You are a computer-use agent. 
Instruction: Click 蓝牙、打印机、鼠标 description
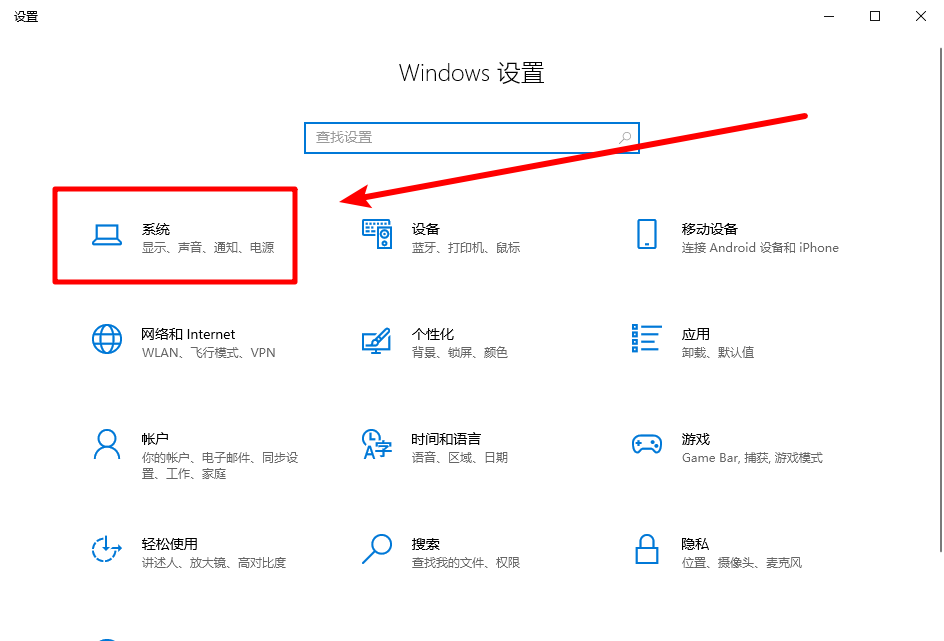pos(465,248)
